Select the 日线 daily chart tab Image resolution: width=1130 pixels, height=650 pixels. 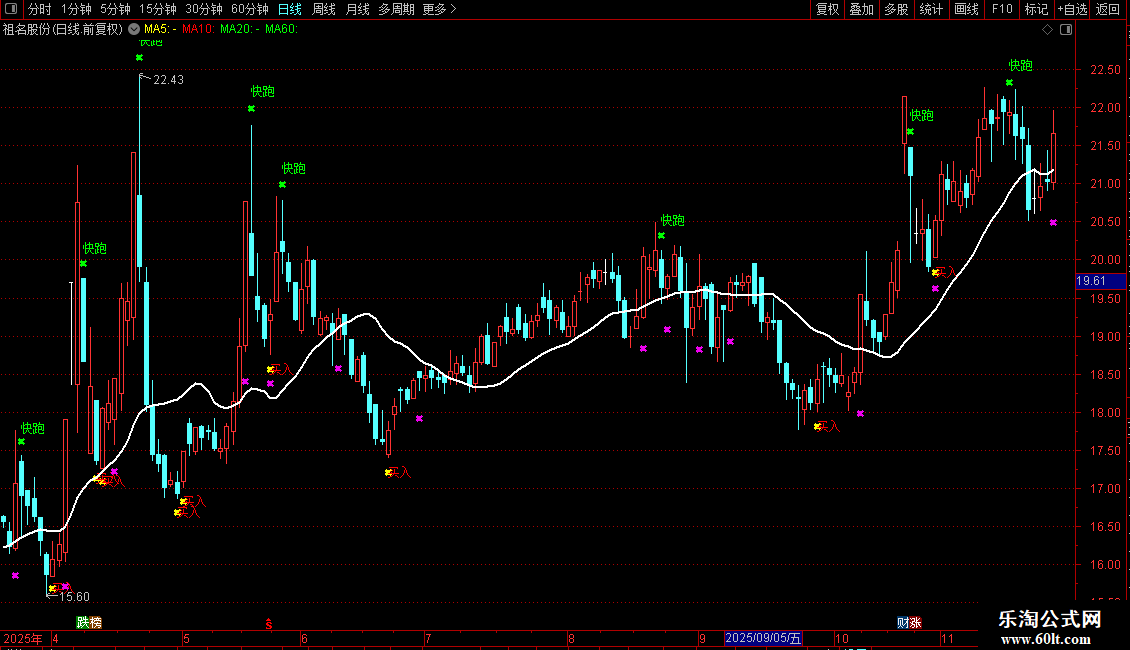click(290, 9)
